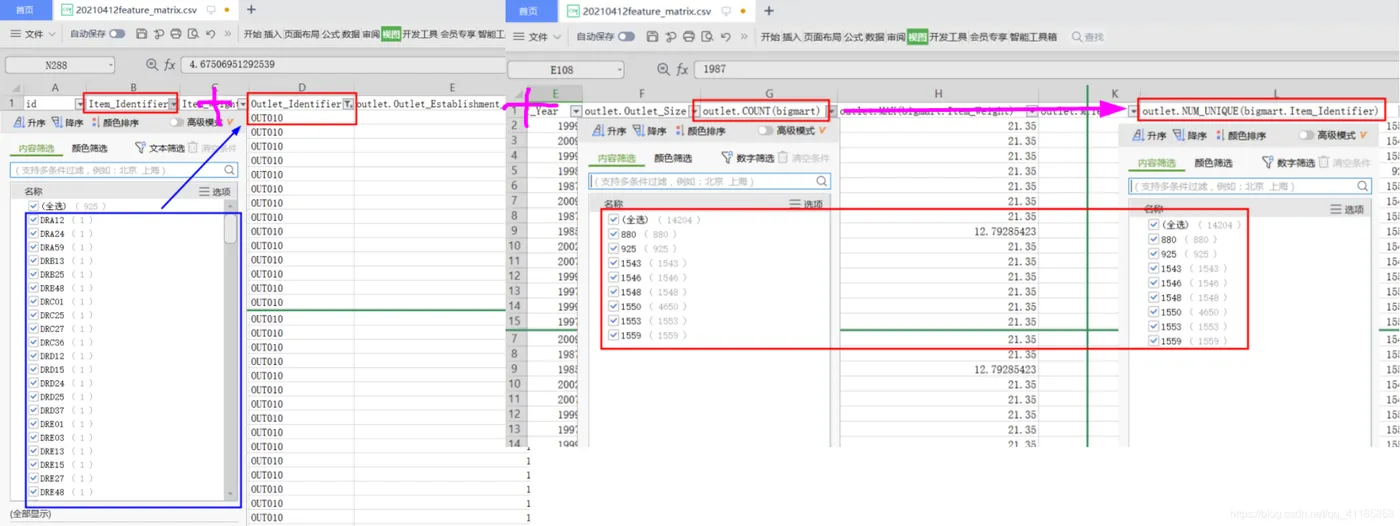Sort ascending in NUM_UNIQUE filter panel
This screenshot has width=1400, height=526.
click(x=1149, y=135)
